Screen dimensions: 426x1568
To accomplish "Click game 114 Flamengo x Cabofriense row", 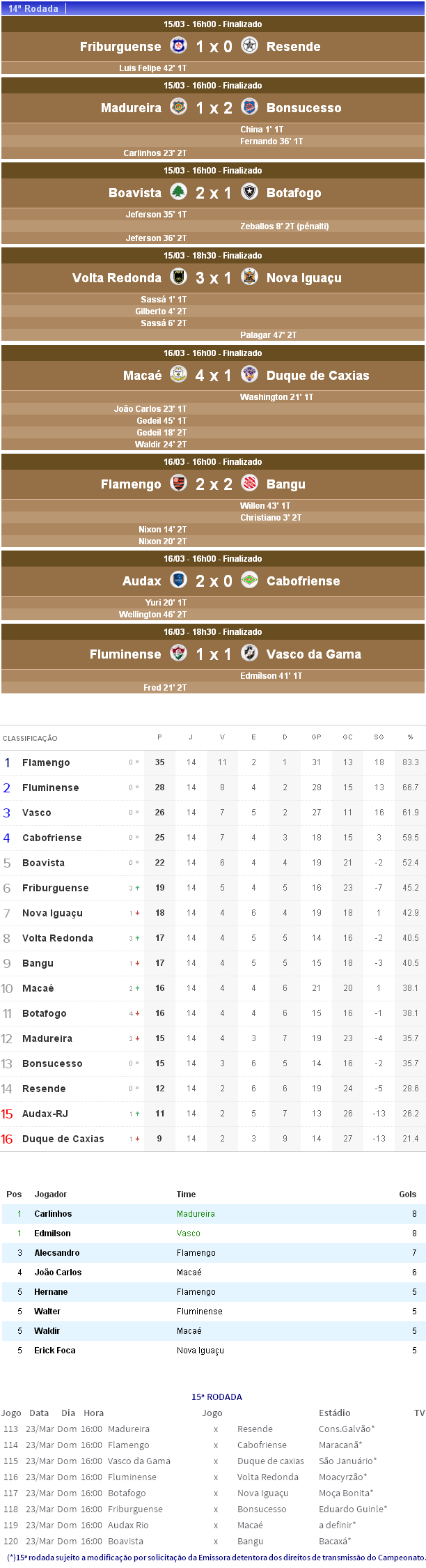I will coord(213,1445).
